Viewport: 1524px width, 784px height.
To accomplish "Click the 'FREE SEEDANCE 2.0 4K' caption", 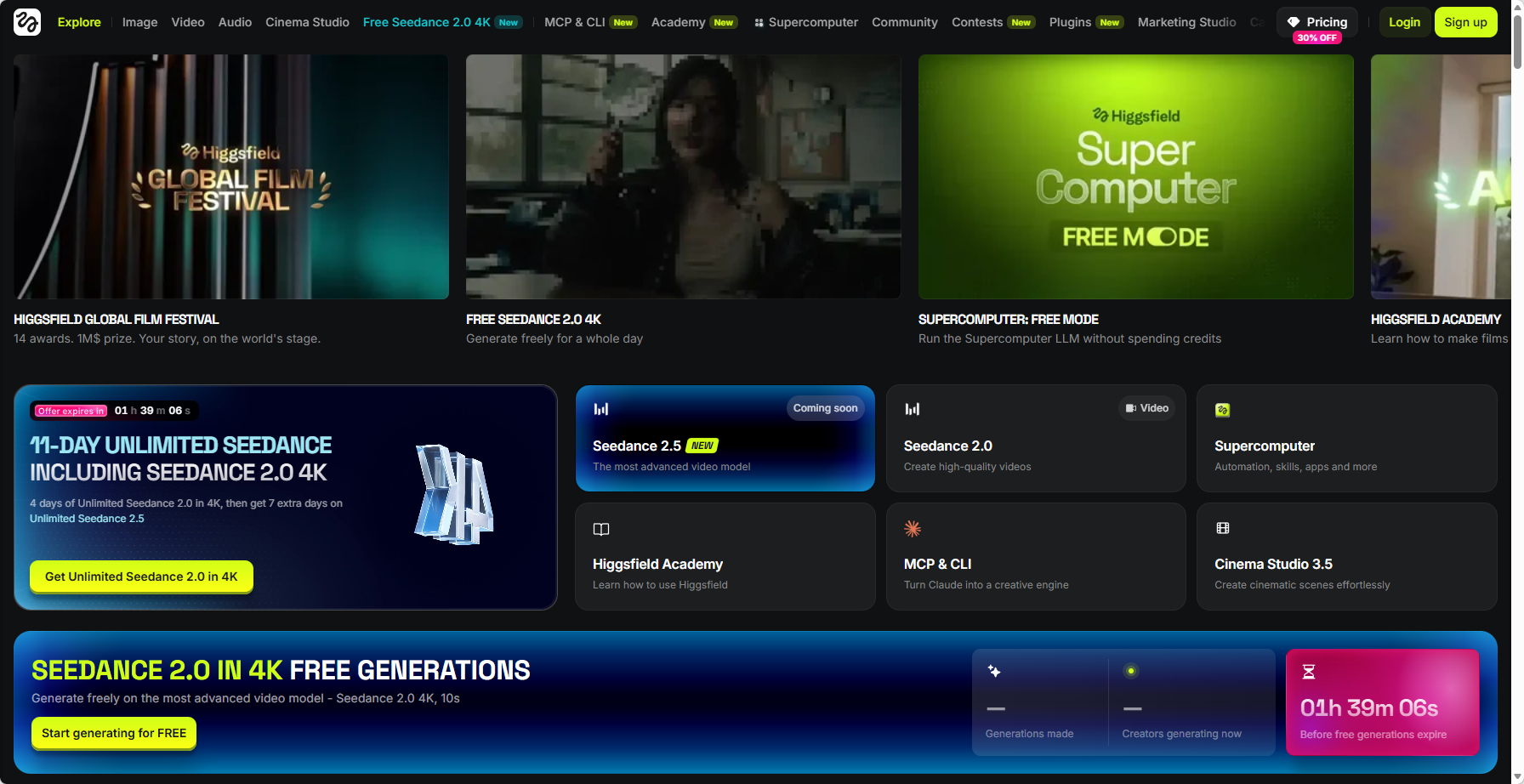I will pos(533,320).
